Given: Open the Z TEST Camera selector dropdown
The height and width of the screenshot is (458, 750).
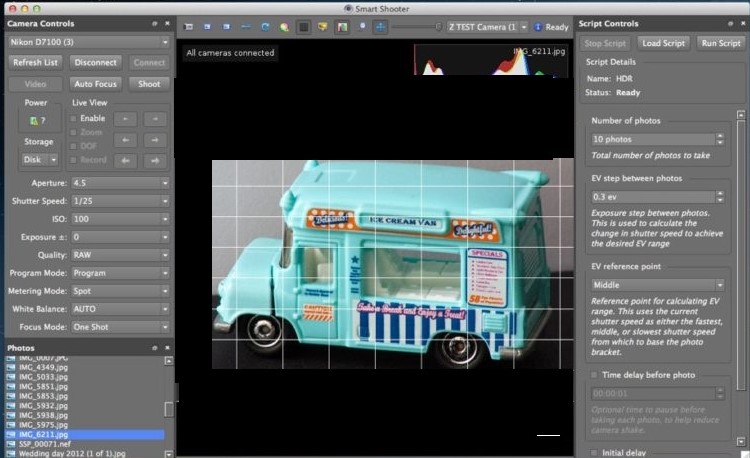Looking at the screenshot, I should 487,27.
